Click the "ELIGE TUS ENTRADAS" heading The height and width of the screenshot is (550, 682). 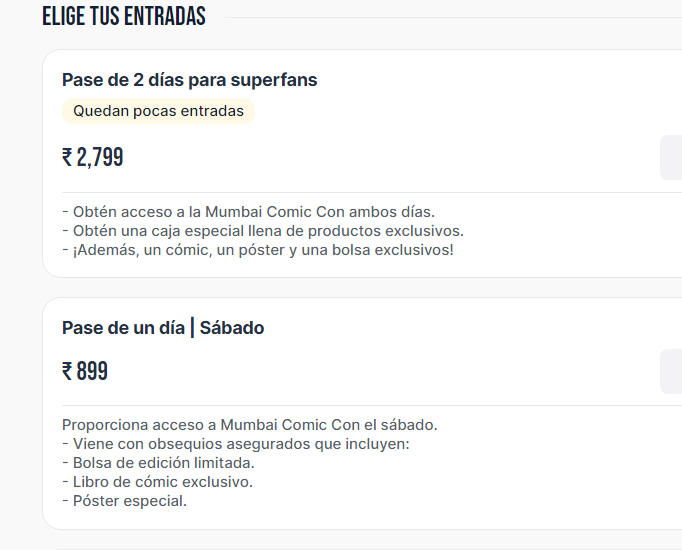(124, 16)
